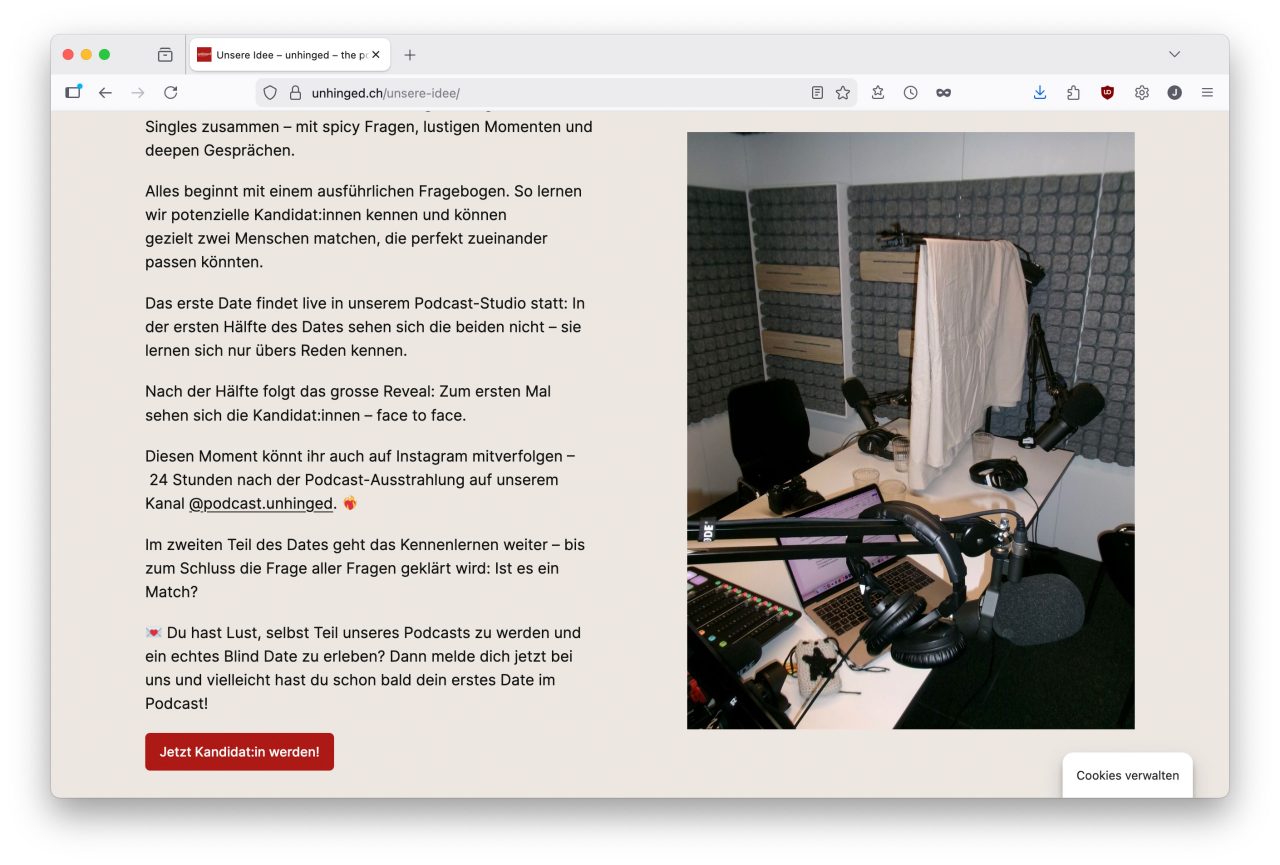Image resolution: width=1280 pixels, height=865 pixels.
Task: Open the Firefox hamburger application menu
Action: tap(1207, 93)
